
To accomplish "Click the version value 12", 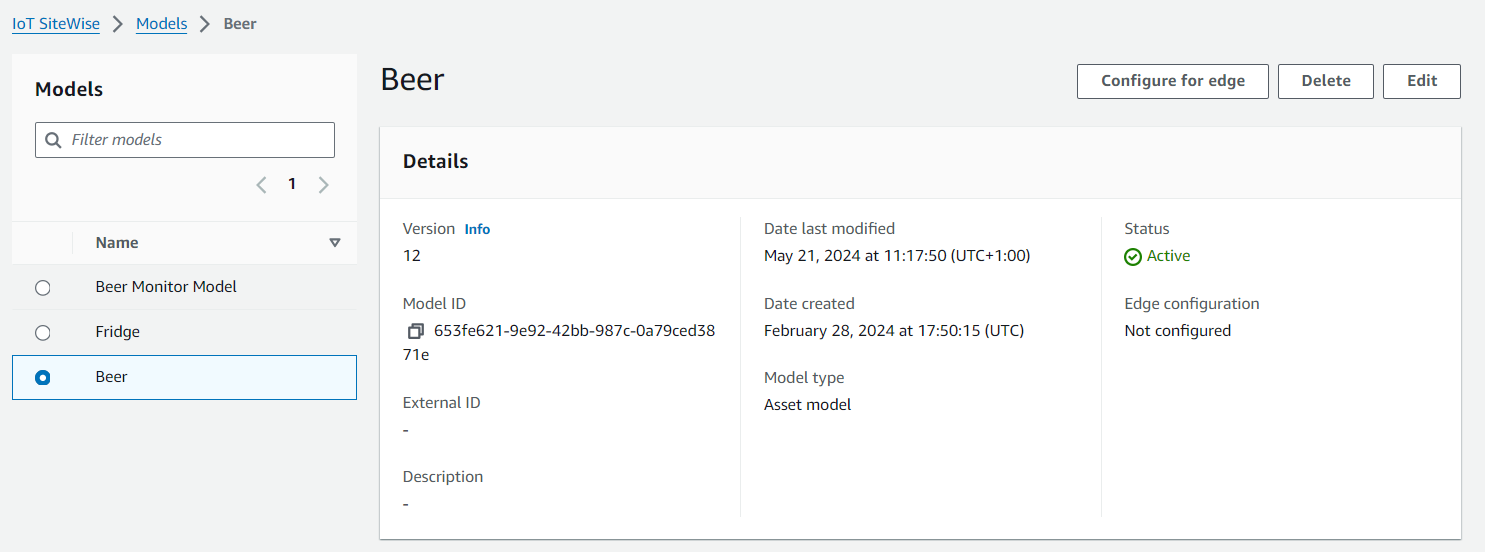I will tap(412, 256).
